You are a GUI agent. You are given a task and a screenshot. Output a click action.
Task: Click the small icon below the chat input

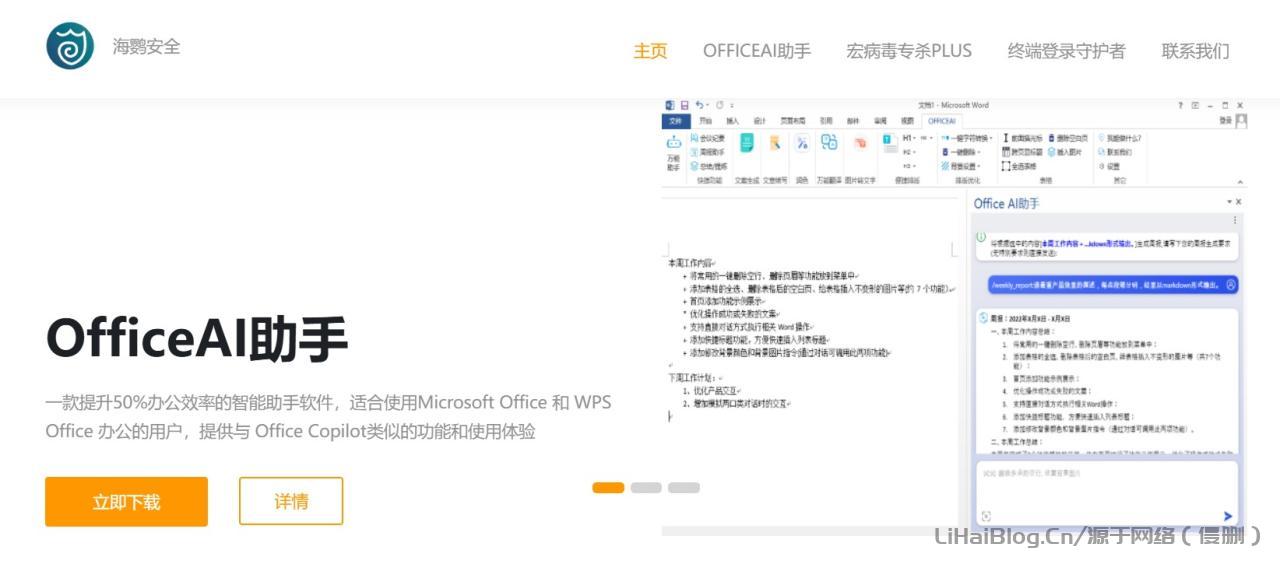pyautogui.click(x=986, y=516)
